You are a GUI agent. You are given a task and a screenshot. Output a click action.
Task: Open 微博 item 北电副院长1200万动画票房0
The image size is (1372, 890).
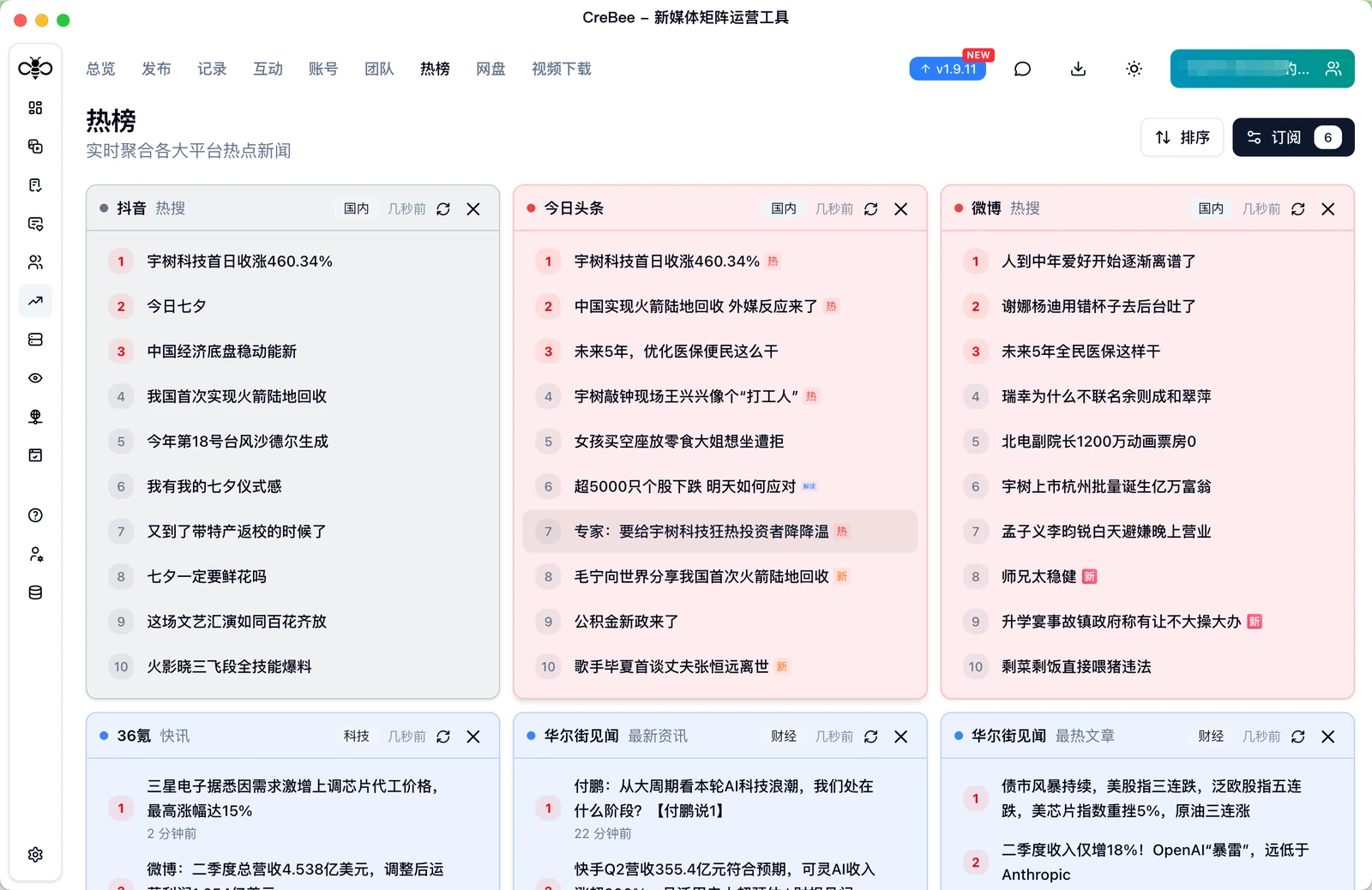1147,442
